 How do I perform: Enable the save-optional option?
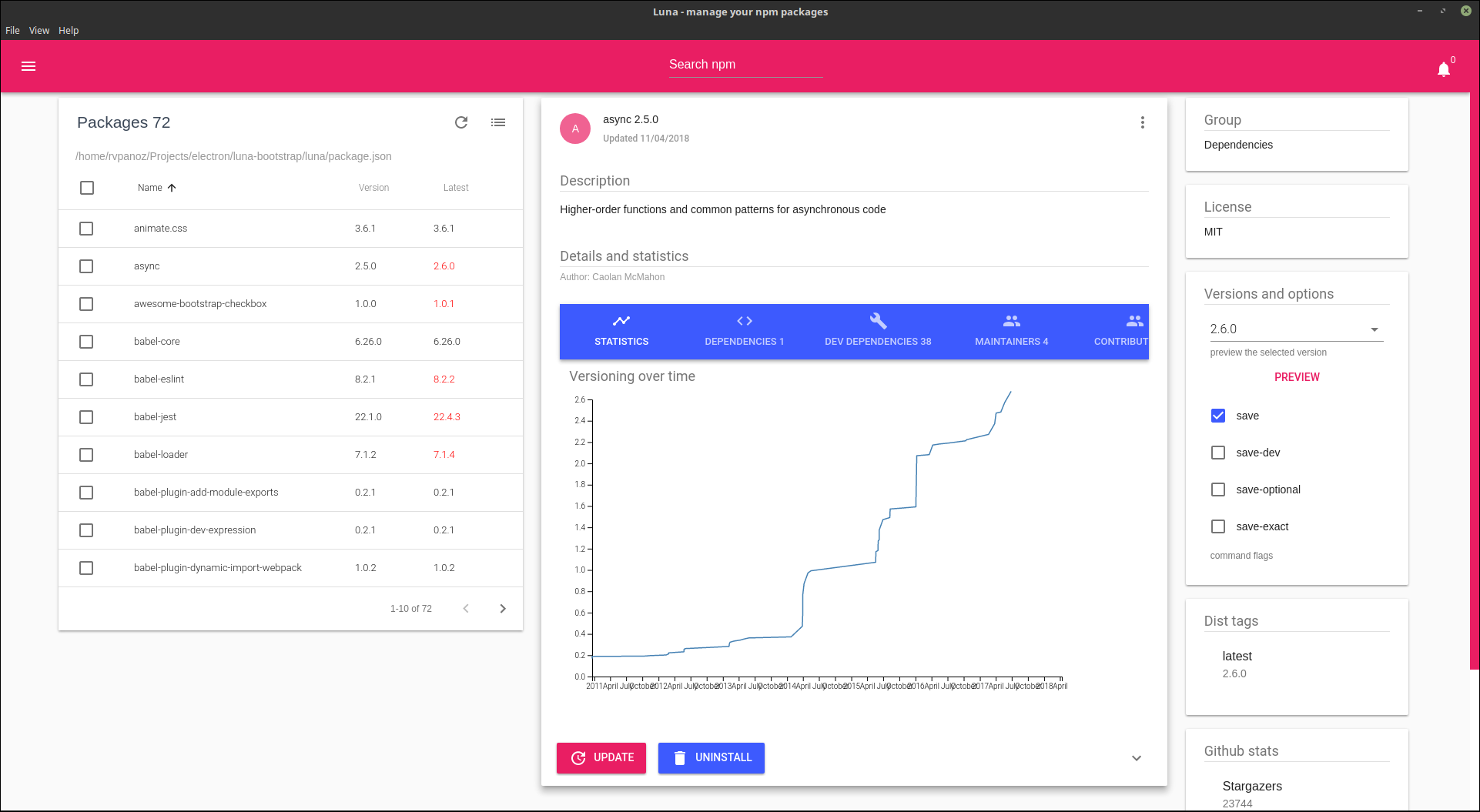point(1218,490)
